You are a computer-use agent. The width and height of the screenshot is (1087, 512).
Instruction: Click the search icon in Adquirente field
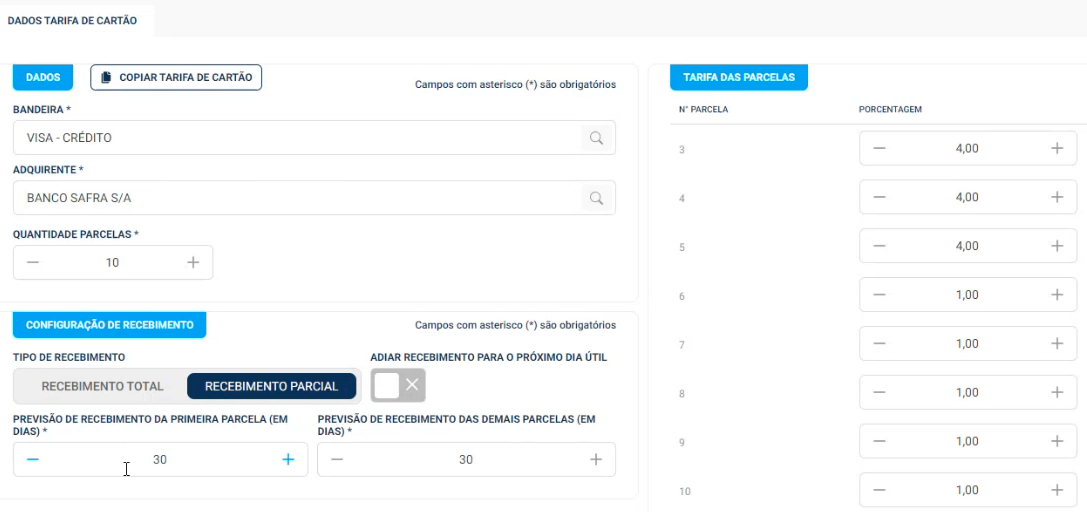(x=596, y=198)
